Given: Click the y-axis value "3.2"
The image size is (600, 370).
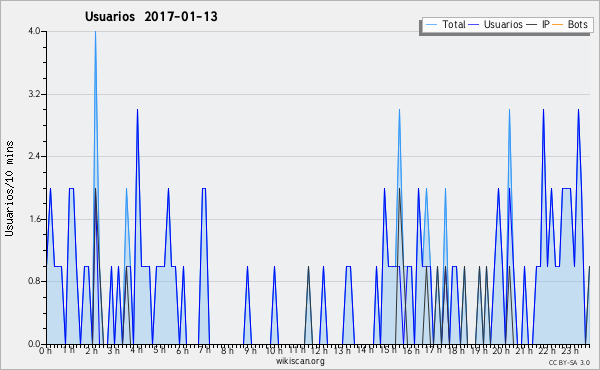Looking at the screenshot, I should [x=34, y=94].
